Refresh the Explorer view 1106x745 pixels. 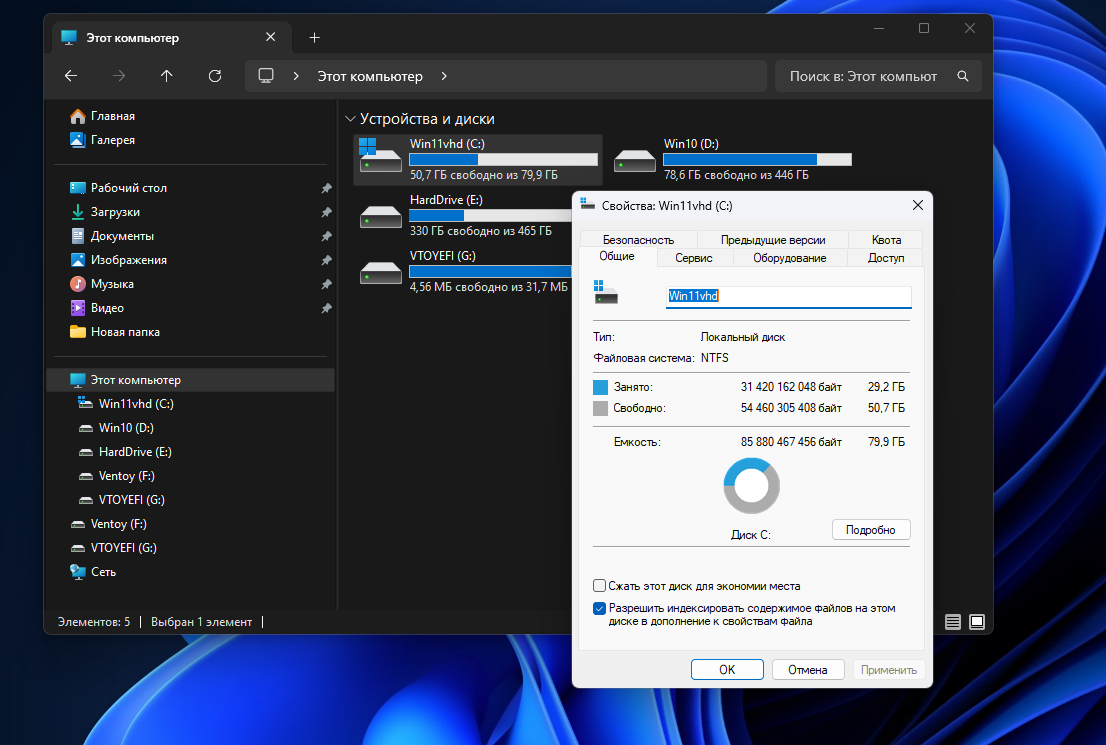coord(215,75)
